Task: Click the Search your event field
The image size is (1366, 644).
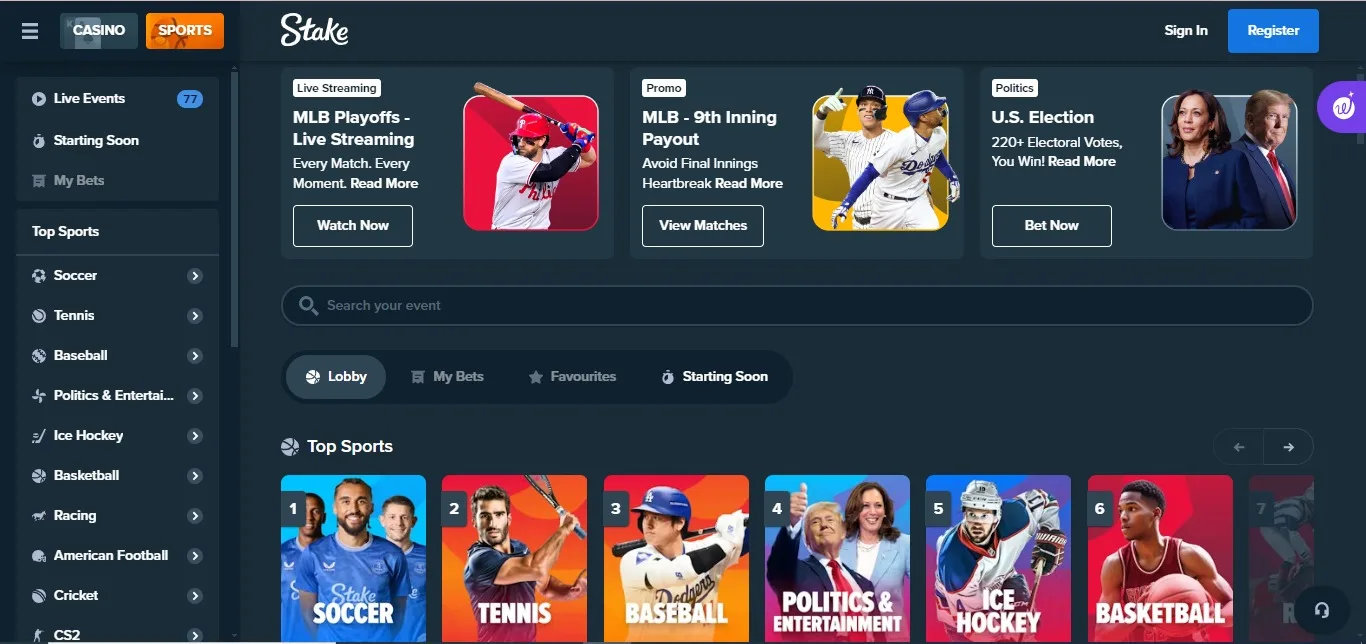Action: tap(797, 305)
